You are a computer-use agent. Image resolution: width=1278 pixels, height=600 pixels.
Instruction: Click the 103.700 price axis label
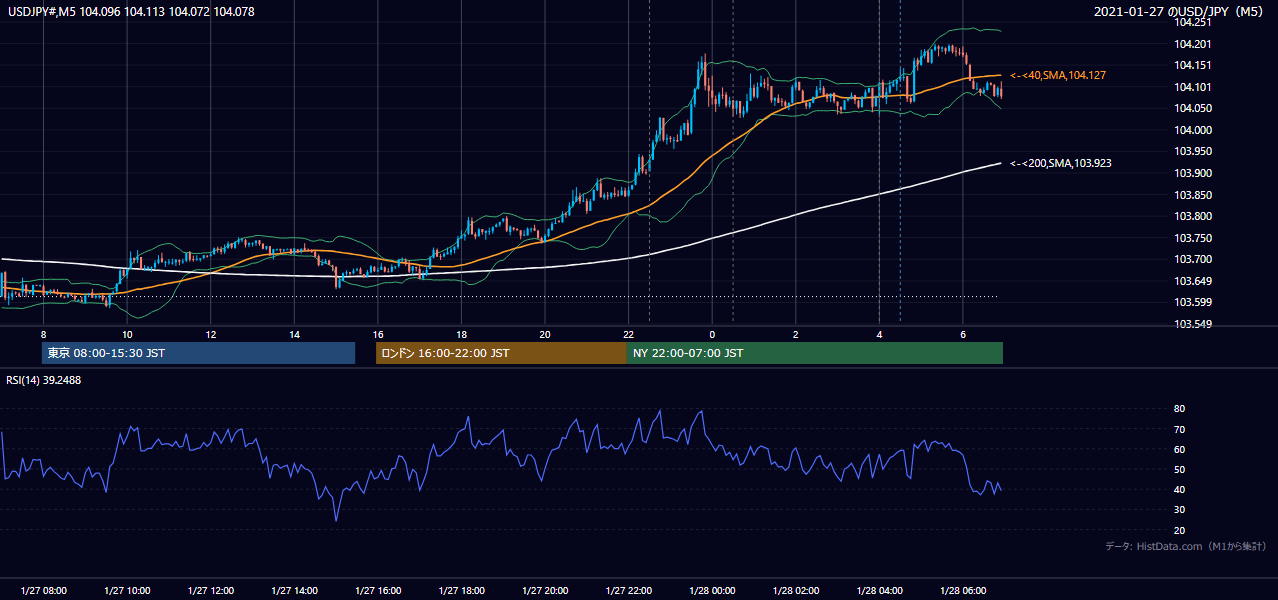click(x=1192, y=259)
